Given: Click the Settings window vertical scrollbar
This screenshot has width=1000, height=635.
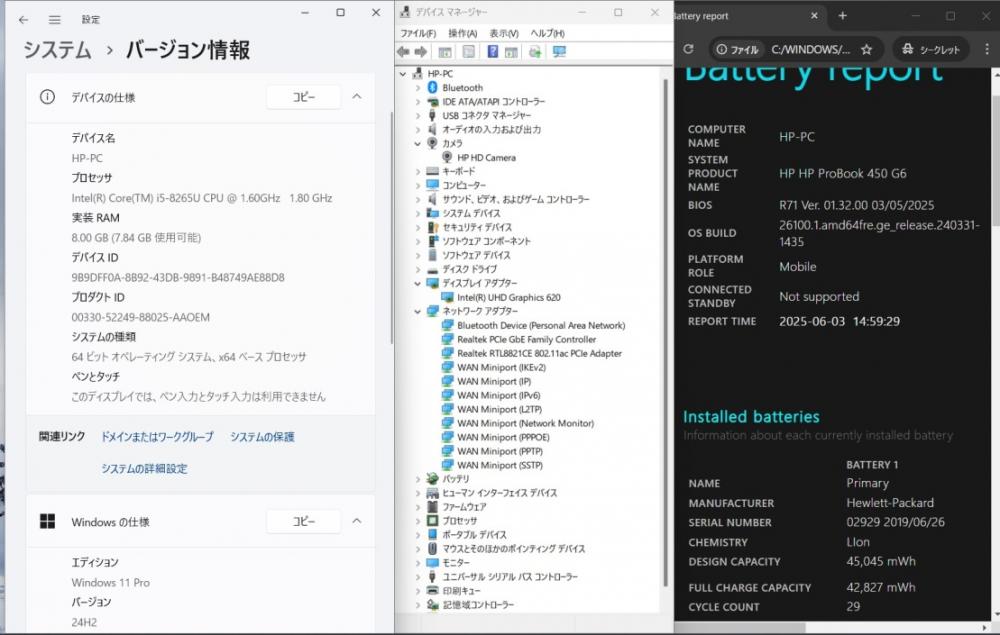Looking at the screenshot, I should click(391, 226).
